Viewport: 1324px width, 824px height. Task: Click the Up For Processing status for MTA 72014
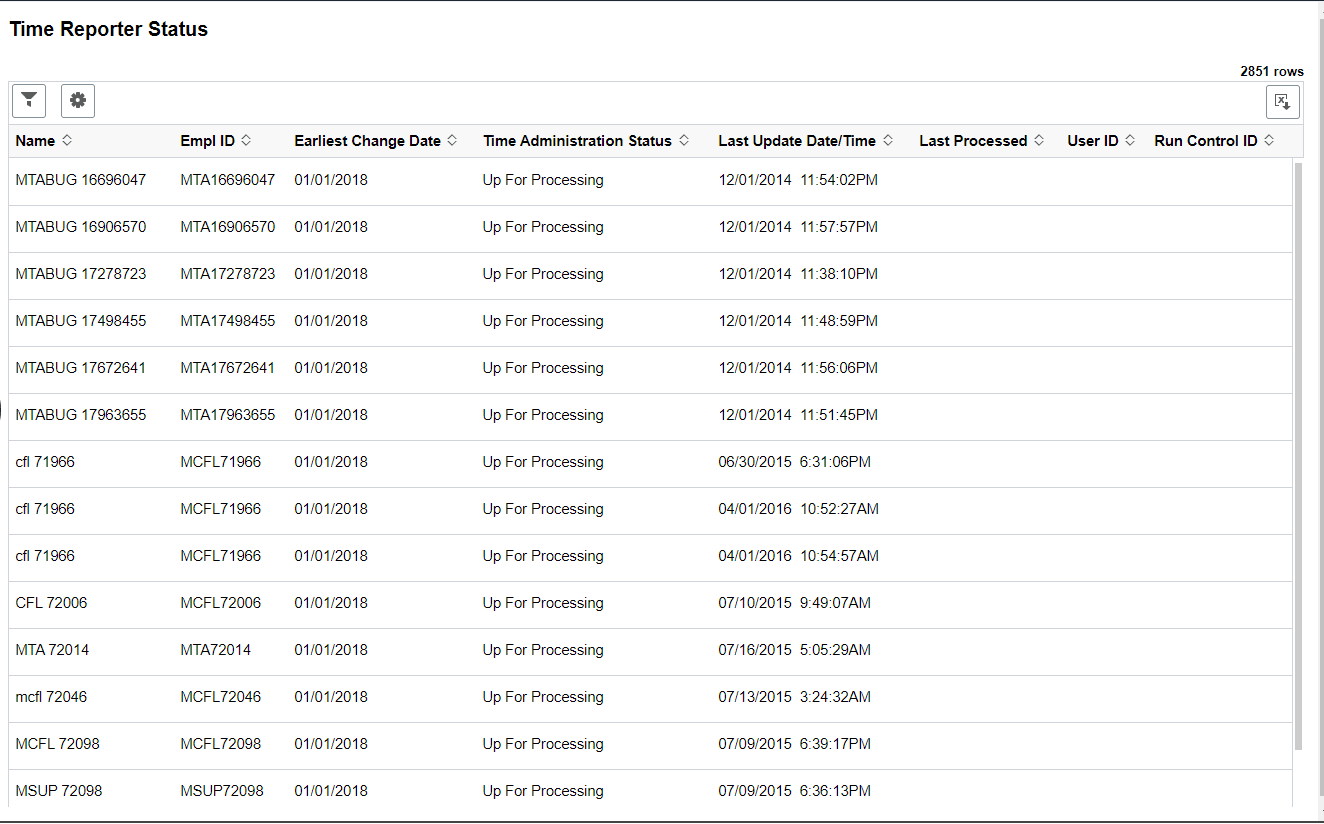(542, 649)
